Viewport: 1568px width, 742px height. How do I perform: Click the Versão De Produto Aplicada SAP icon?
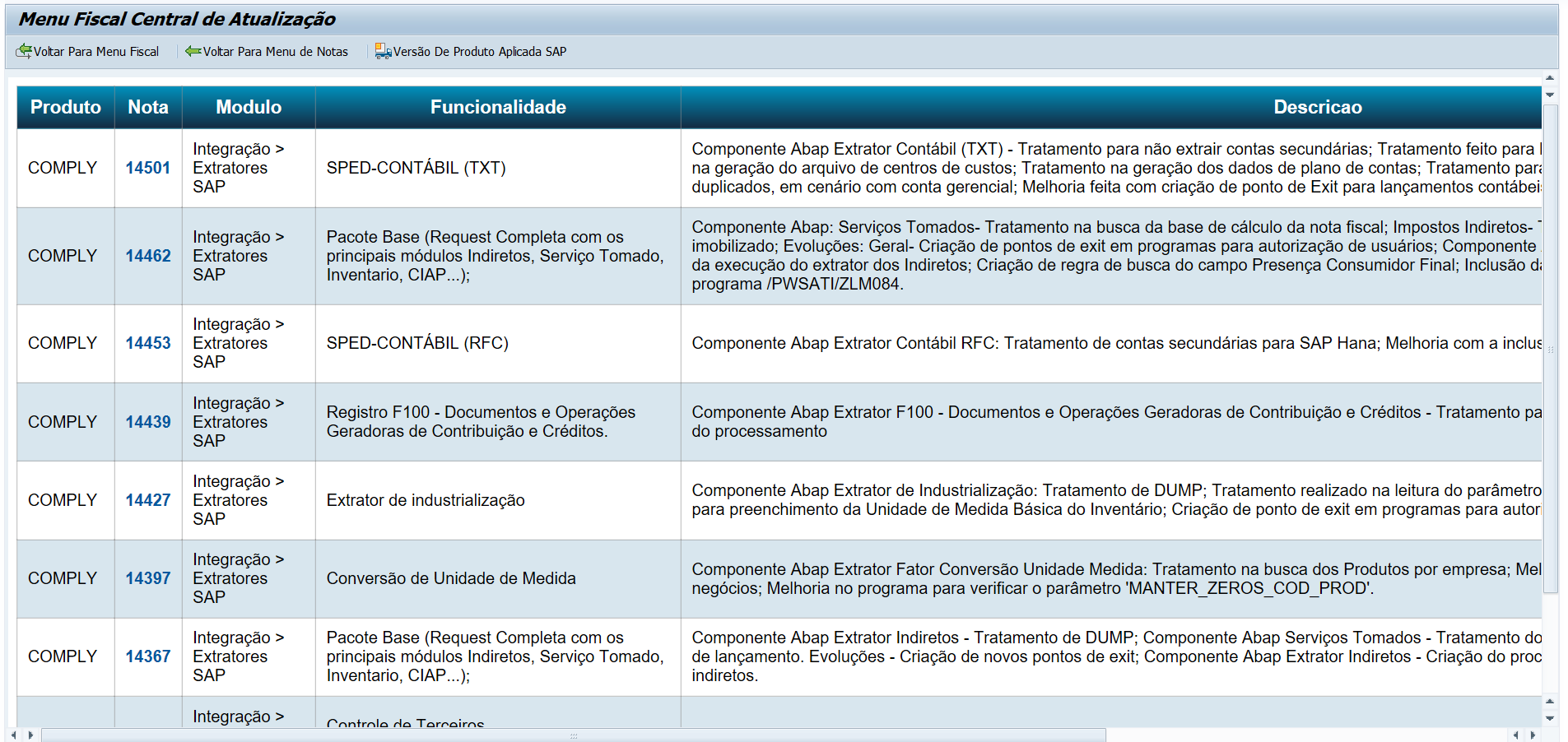point(384,51)
